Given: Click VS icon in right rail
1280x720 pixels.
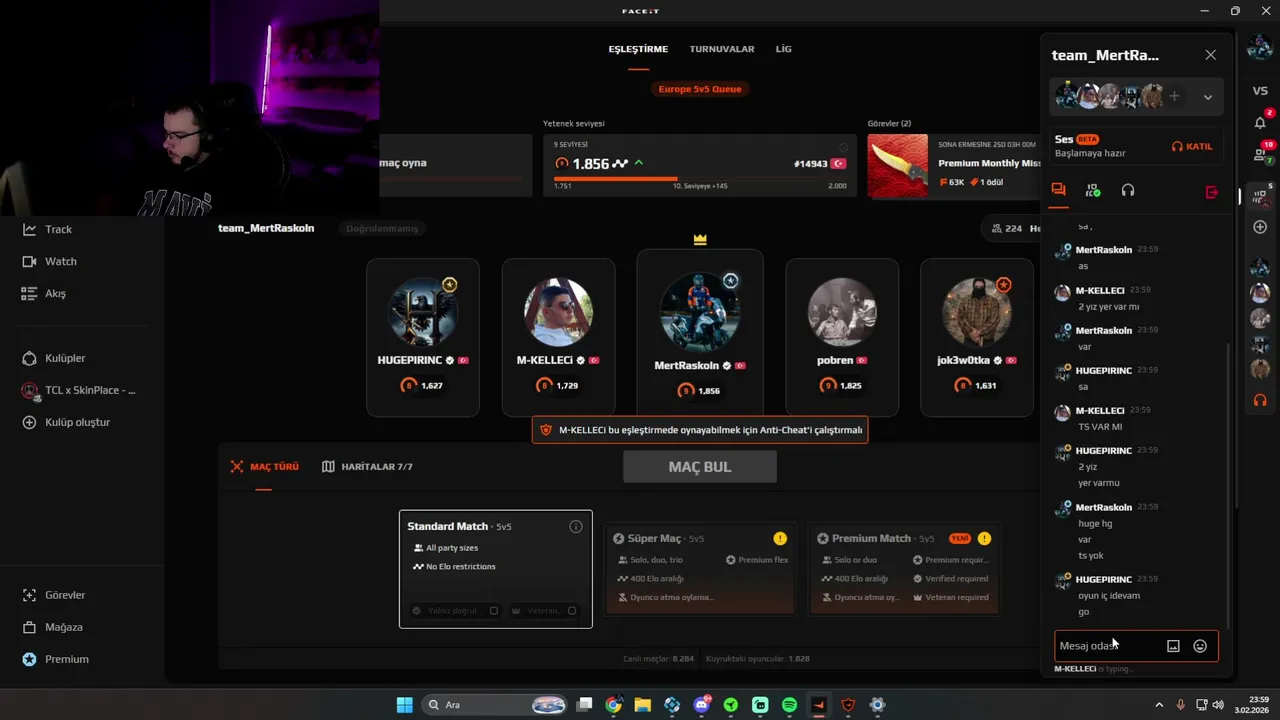Looking at the screenshot, I should [x=1260, y=90].
